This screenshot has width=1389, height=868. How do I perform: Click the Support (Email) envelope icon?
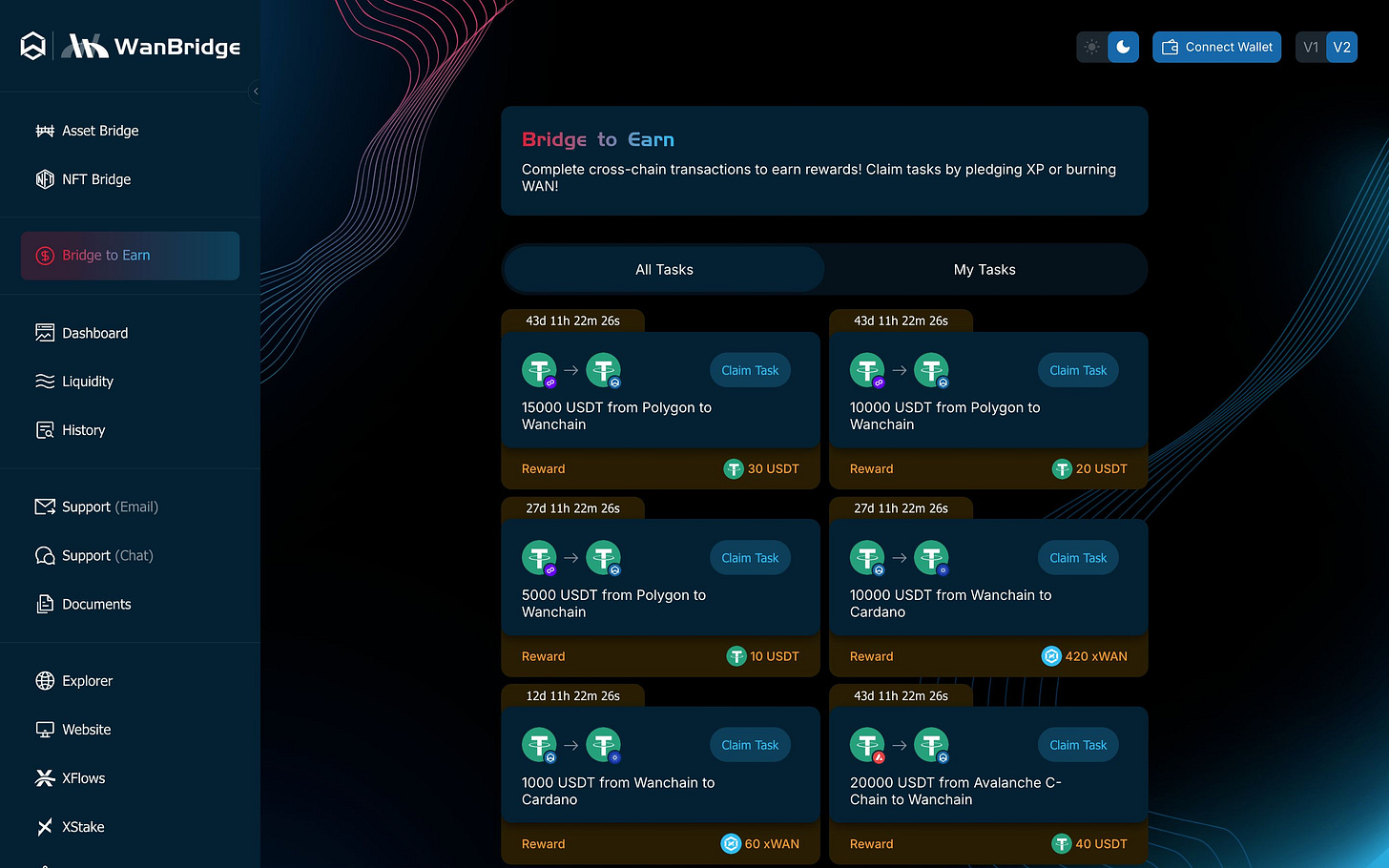(x=45, y=506)
